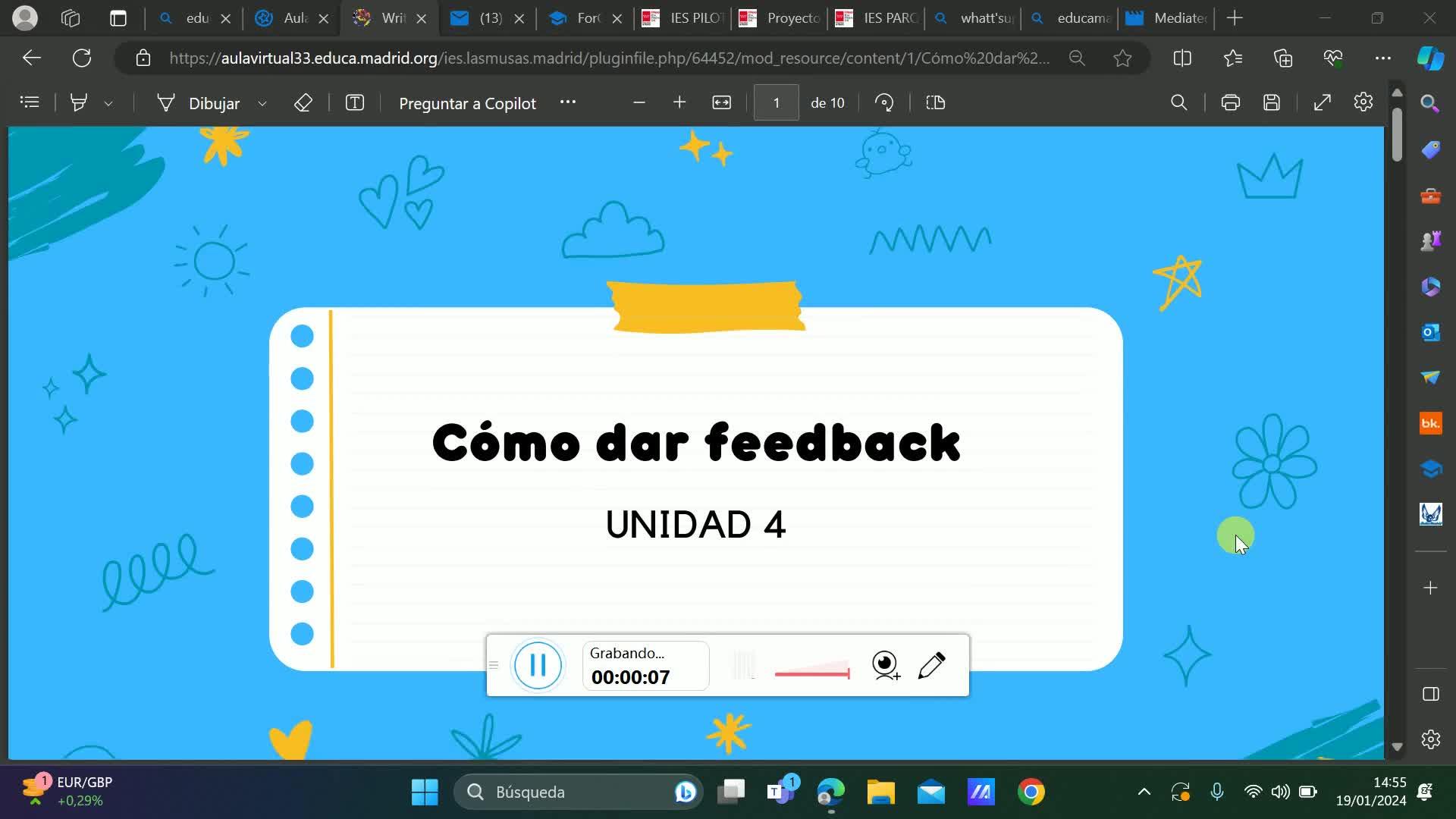This screenshot has height=819, width=1456.
Task: Open the table of contents icon
Action: [30, 103]
